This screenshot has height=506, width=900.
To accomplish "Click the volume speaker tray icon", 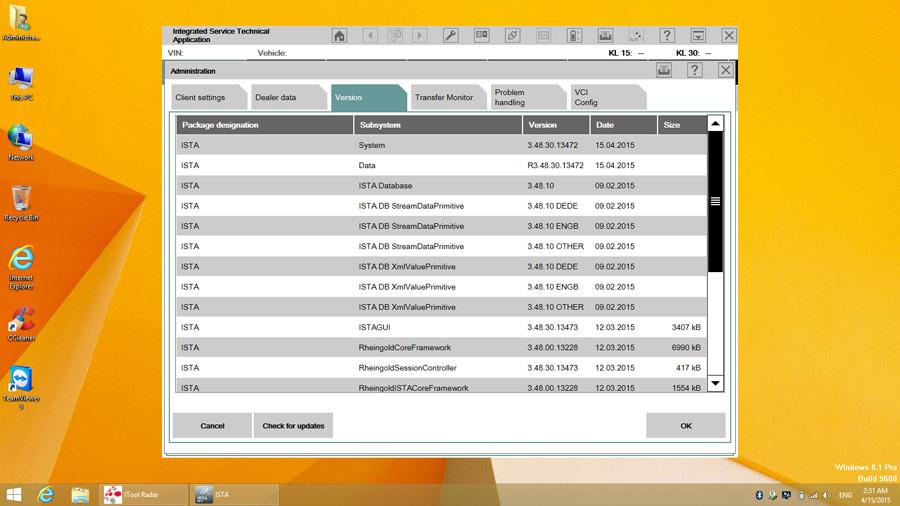I will 827,495.
